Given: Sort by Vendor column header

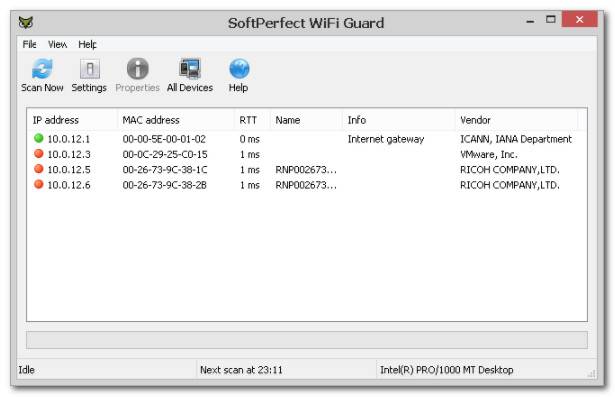Looking at the screenshot, I should (x=516, y=120).
